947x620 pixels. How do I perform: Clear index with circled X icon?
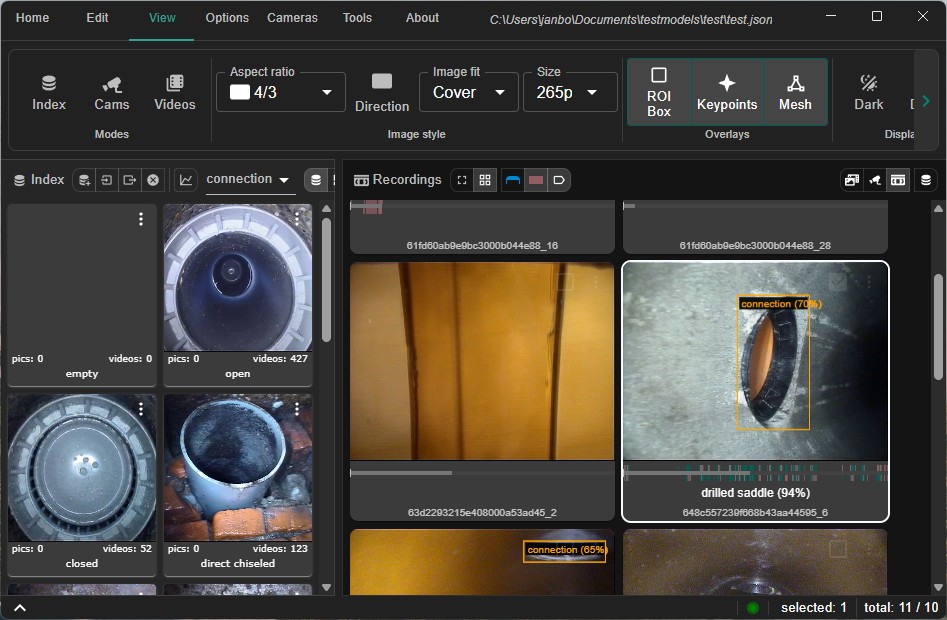coord(153,180)
